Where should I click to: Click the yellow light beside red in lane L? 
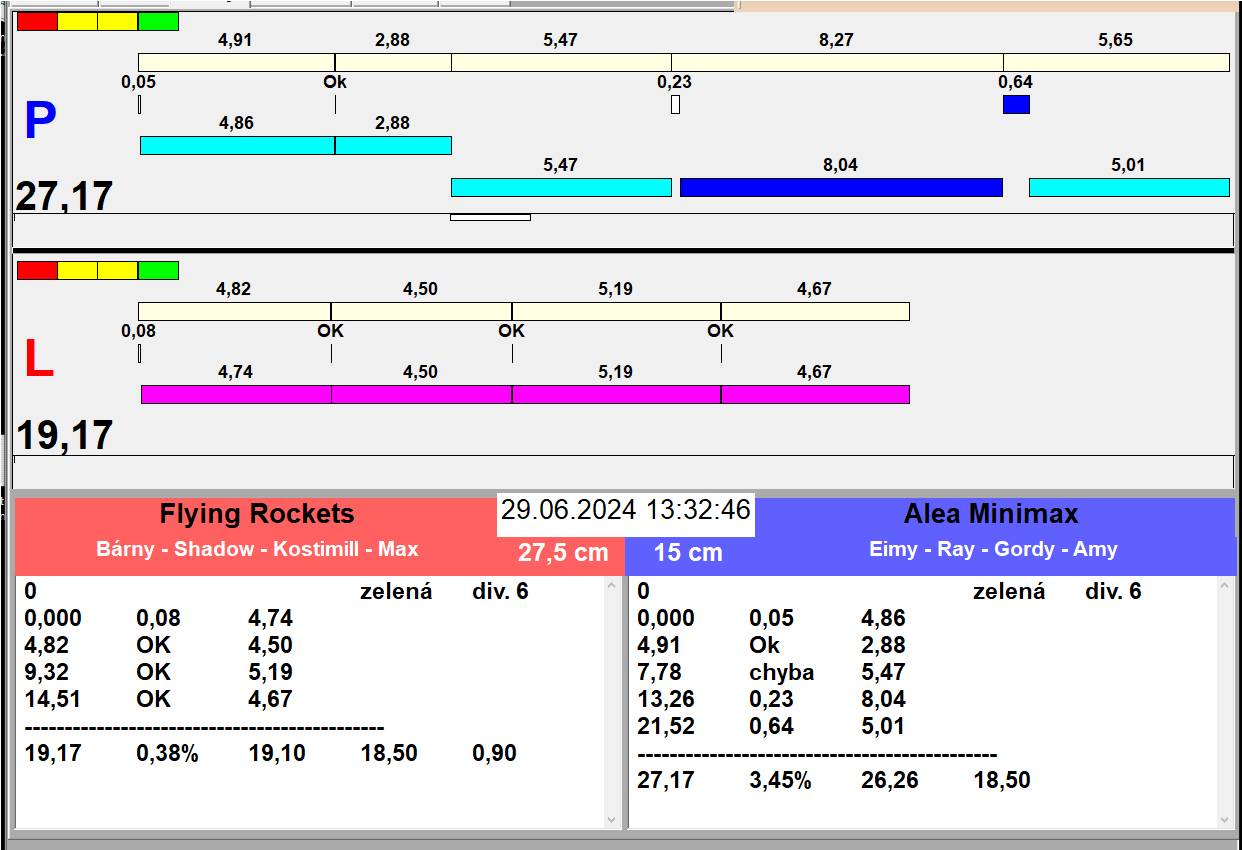point(78,270)
